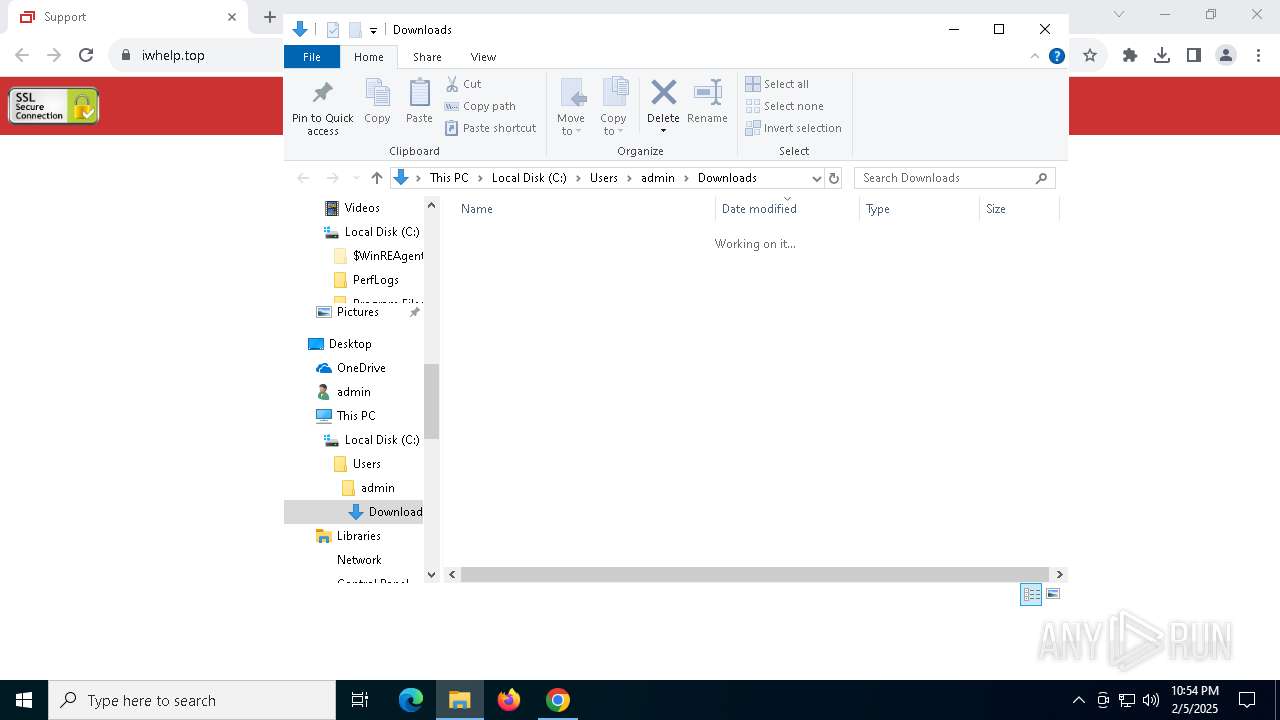Open the recent locations dropdown arrow
This screenshot has width=1280, height=720.
click(356, 178)
